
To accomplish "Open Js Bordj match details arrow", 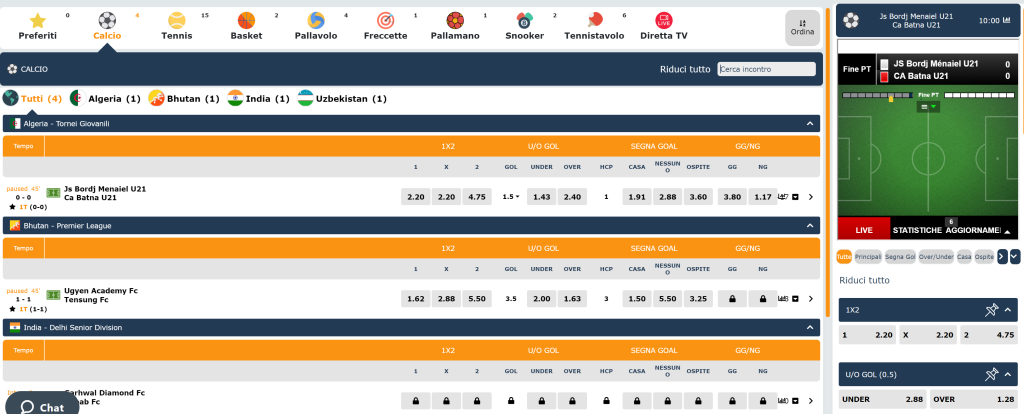I will 810,197.
